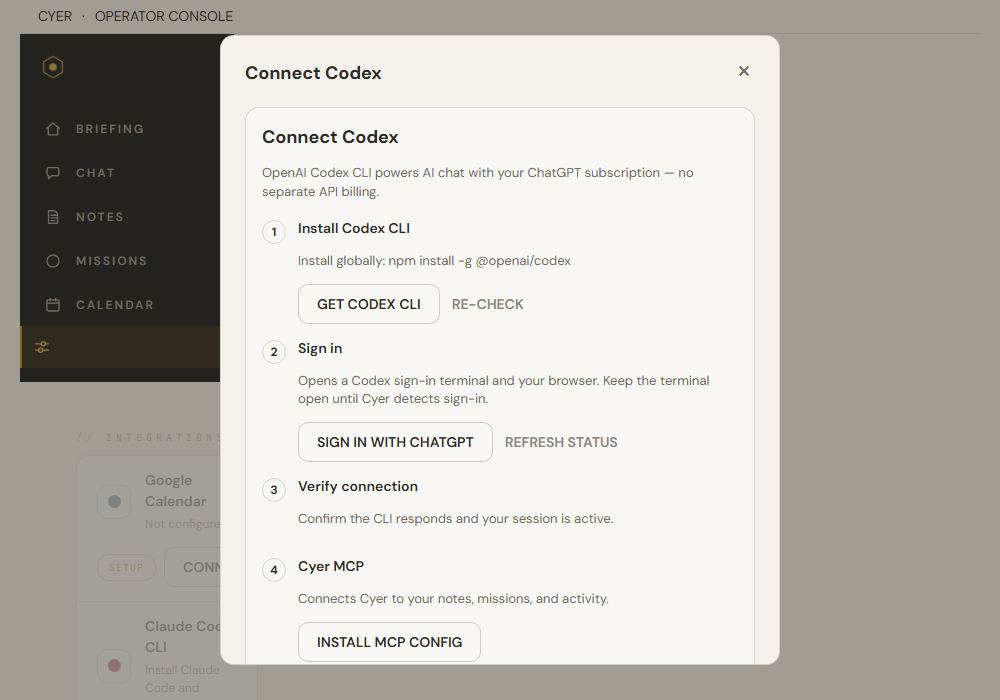
Task: Click the npm install command text
Action: click(480, 261)
